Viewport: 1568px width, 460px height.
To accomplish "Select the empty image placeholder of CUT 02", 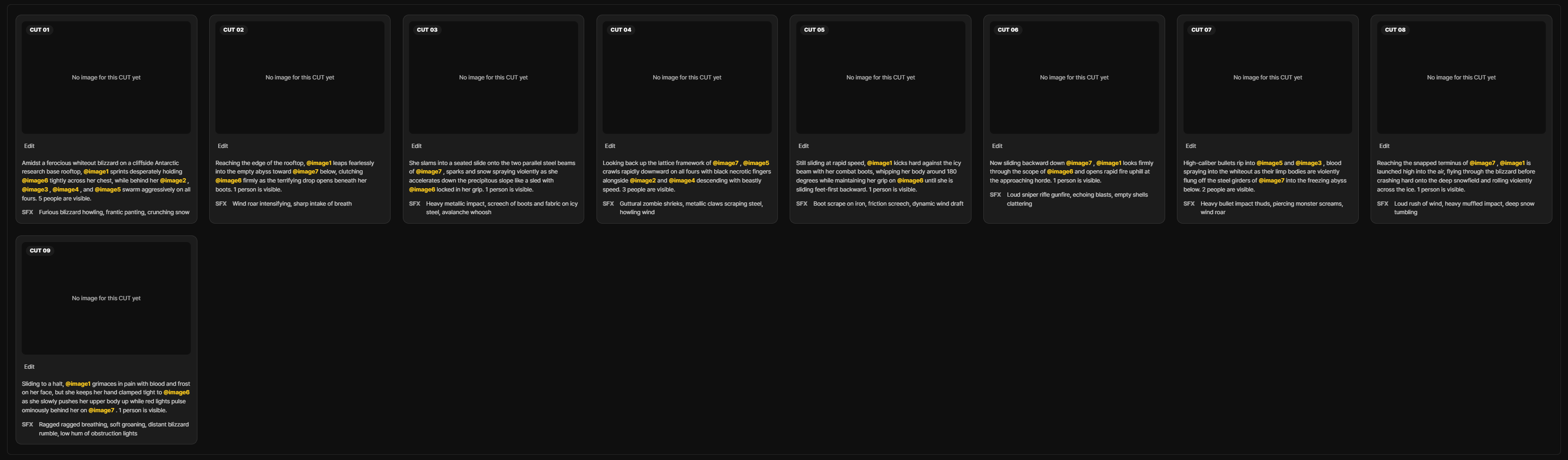I will coord(299,78).
